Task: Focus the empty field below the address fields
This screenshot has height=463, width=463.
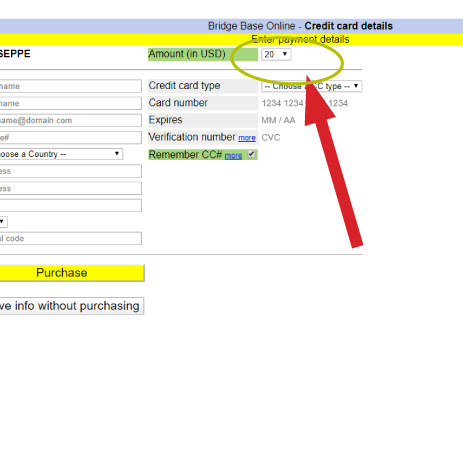Action: 71,205
